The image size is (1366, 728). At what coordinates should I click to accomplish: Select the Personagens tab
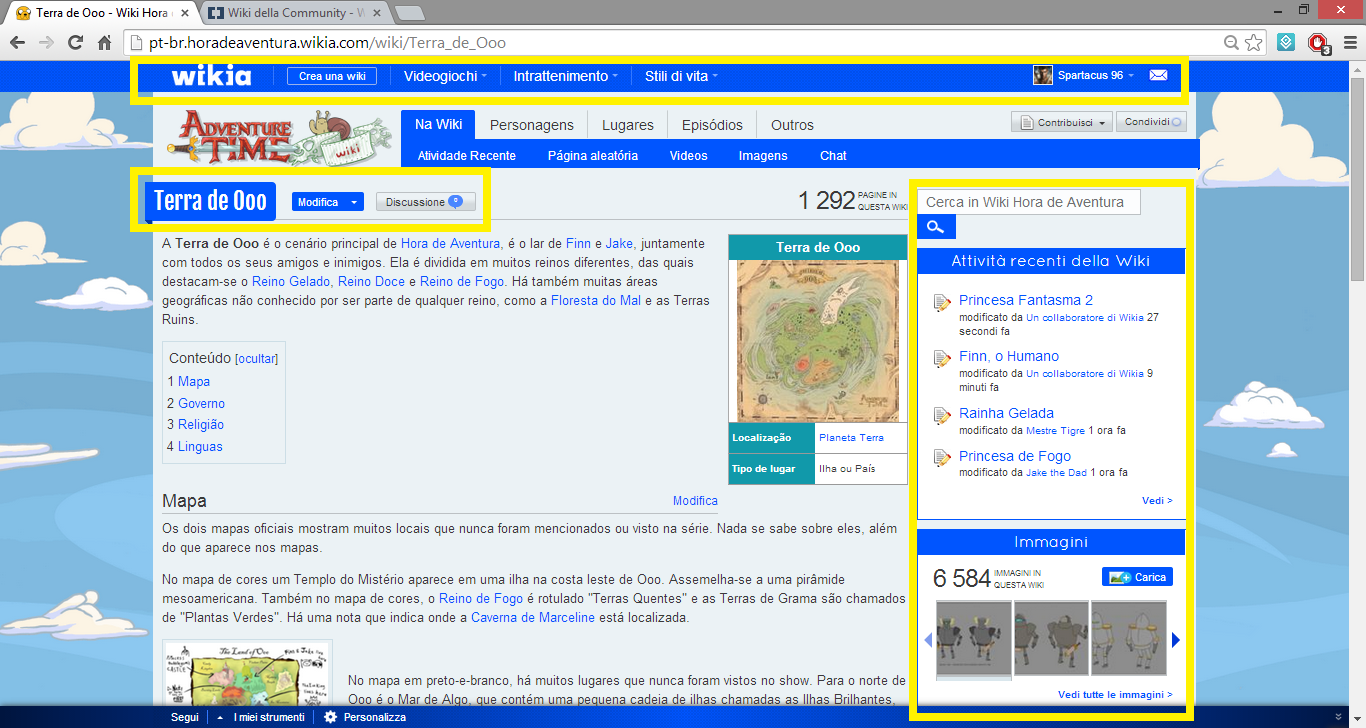point(532,125)
